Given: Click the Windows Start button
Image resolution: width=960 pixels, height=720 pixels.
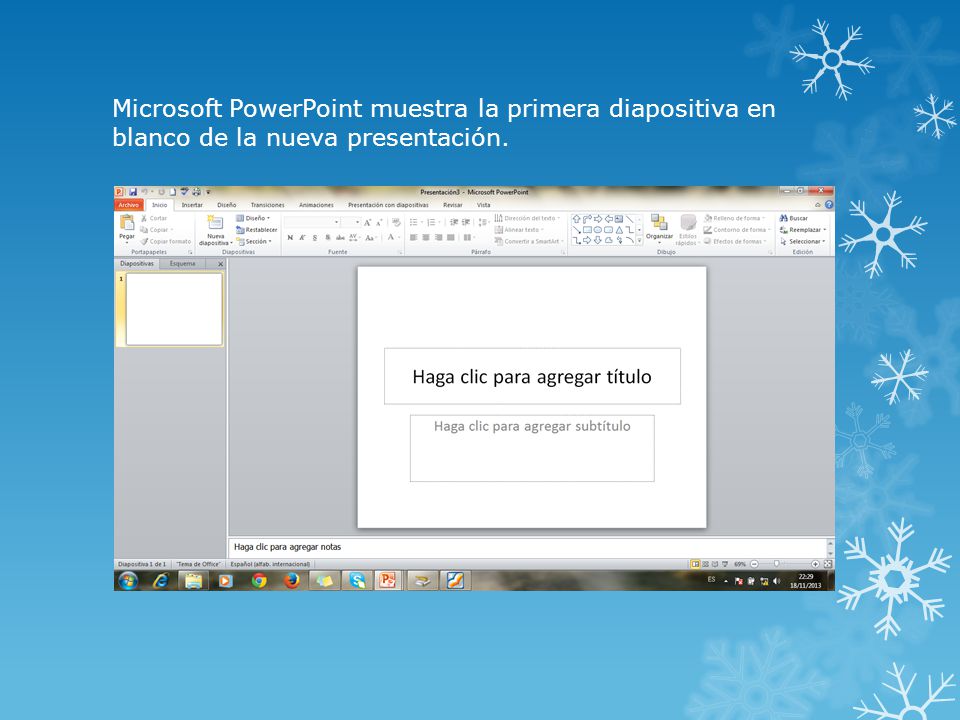Looking at the screenshot, I should (x=128, y=580).
